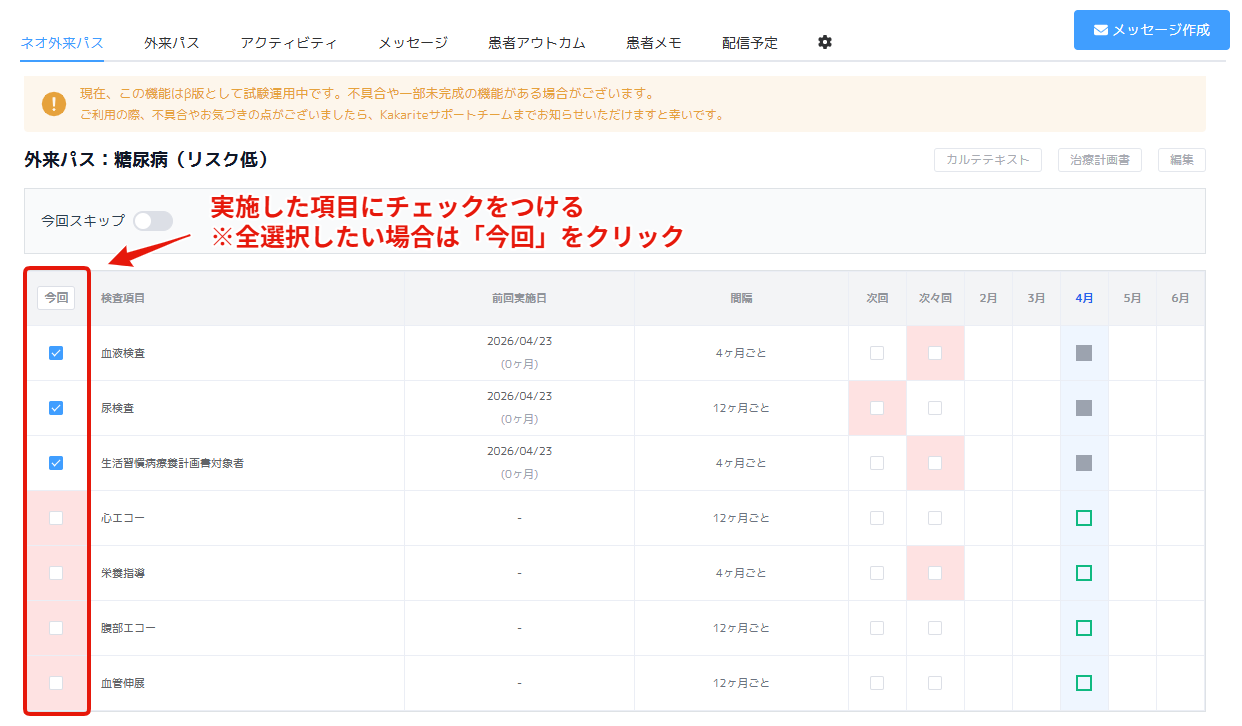Image resolution: width=1242 pixels, height=726 pixels.
Task: Click the green April square for 血管伸展
Action: tap(1084, 683)
